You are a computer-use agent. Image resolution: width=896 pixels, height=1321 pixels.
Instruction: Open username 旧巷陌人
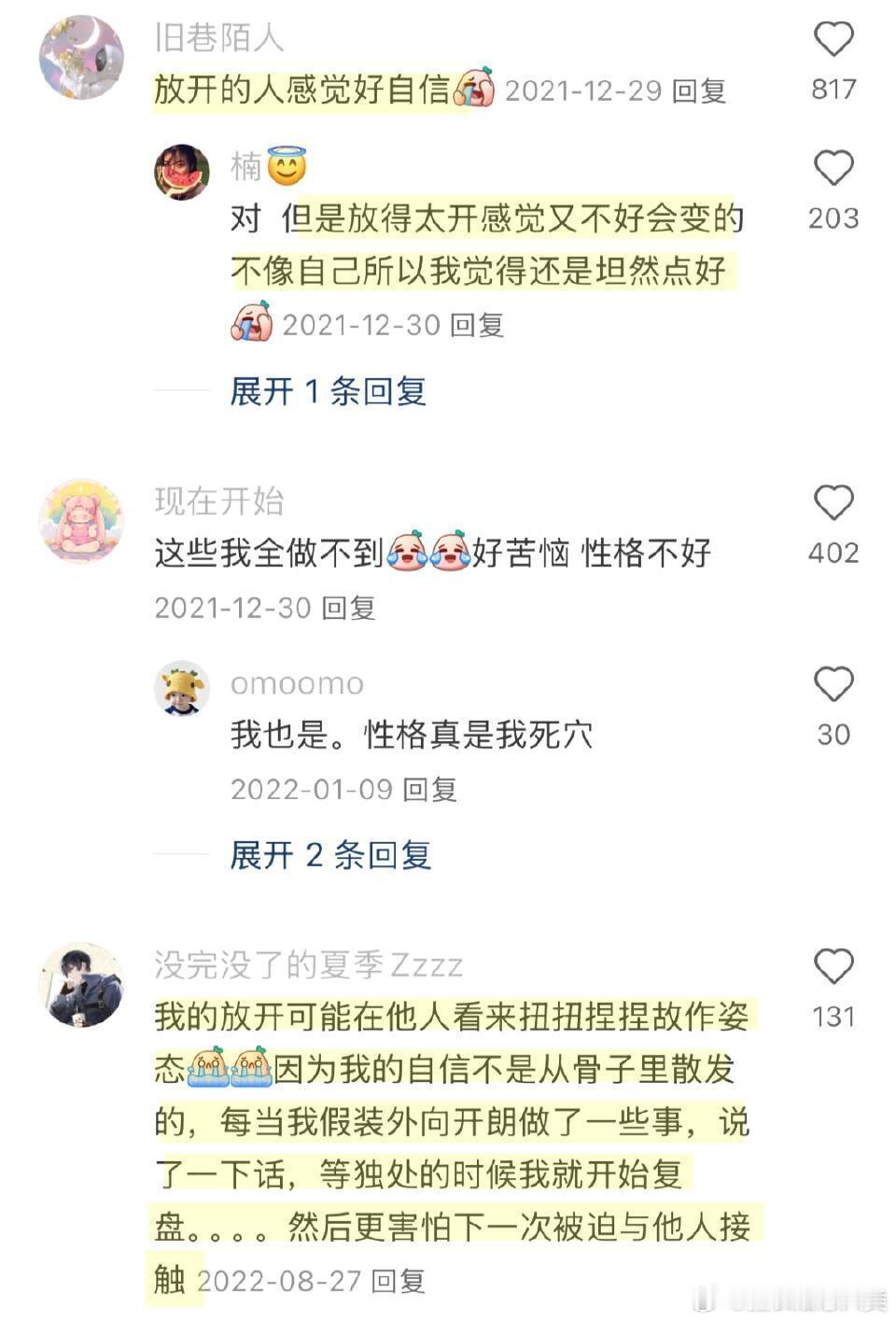point(218,37)
